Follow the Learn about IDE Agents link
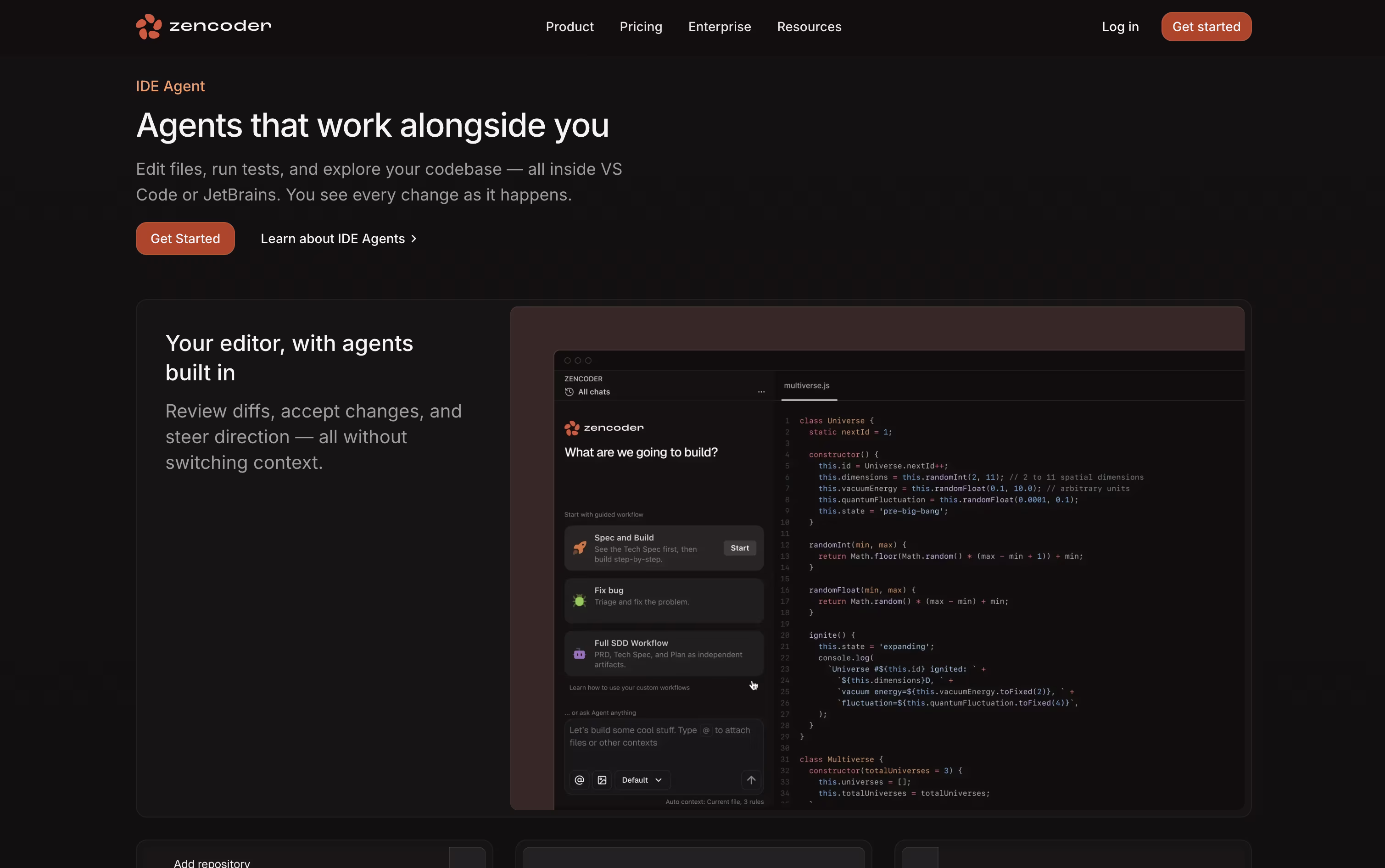This screenshot has height=868, width=1385. coord(338,238)
